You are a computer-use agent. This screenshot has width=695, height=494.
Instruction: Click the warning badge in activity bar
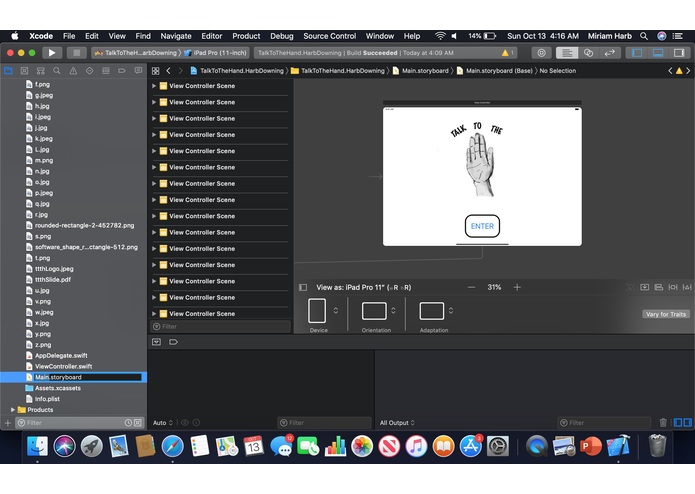(508, 53)
